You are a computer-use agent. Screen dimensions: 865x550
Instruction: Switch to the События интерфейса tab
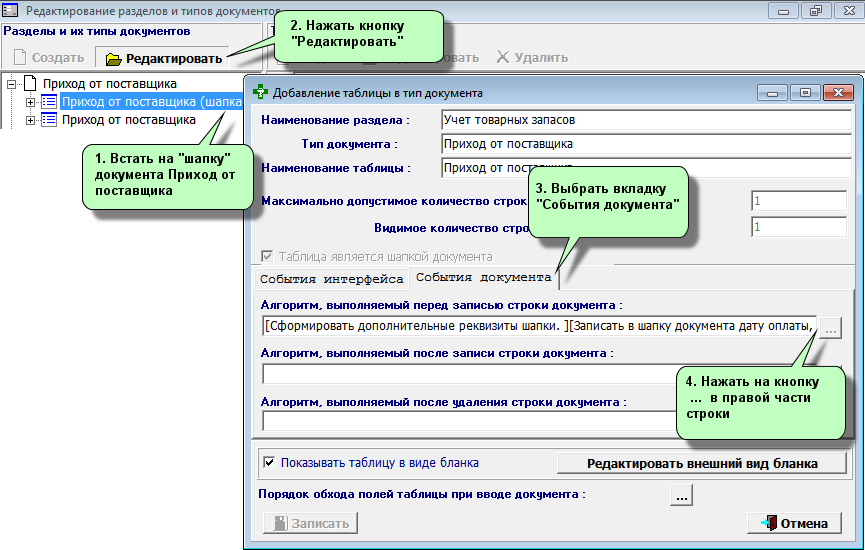tap(331, 279)
